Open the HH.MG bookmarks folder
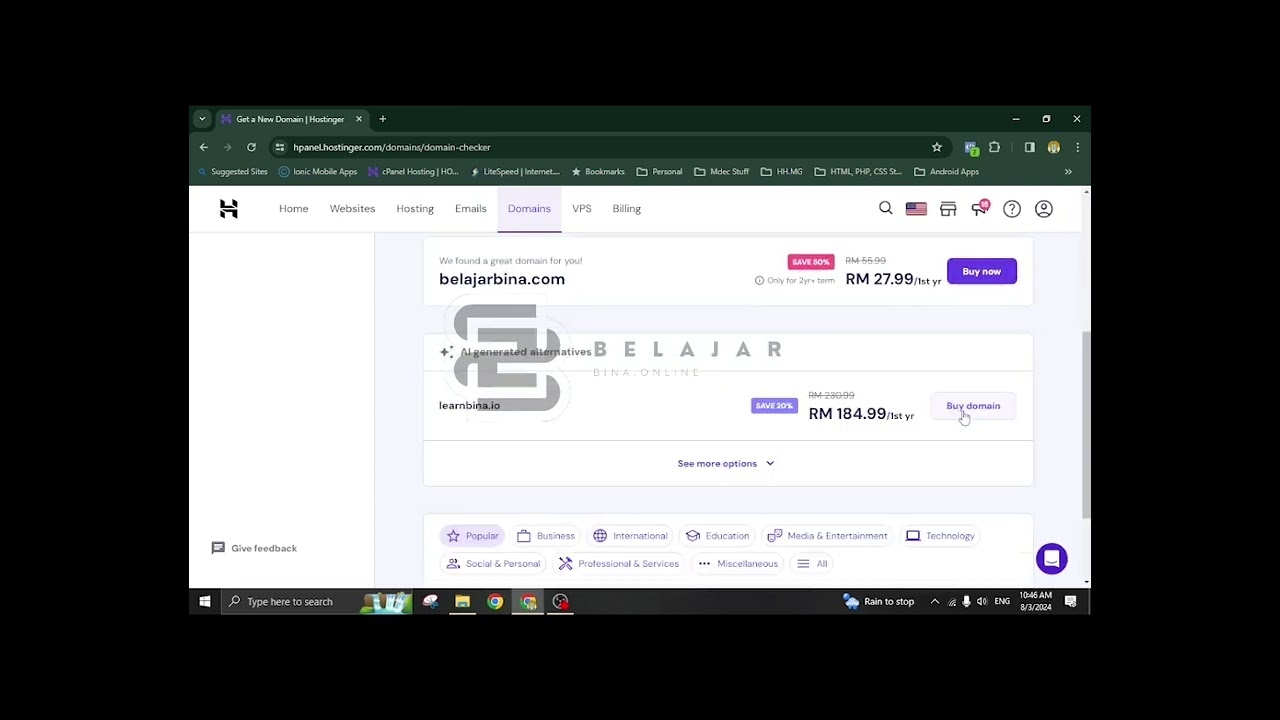This screenshot has height=720, width=1280. [x=781, y=172]
